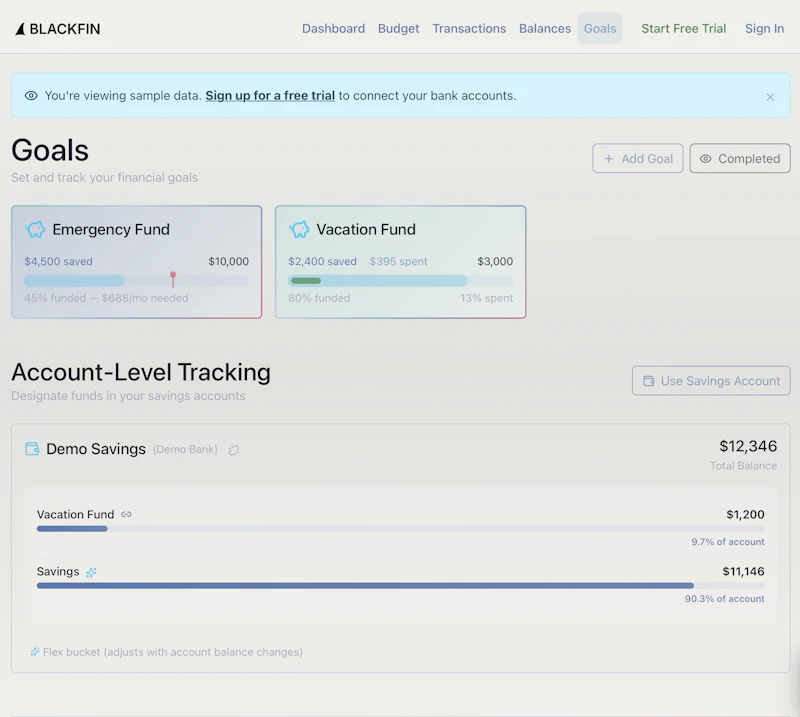Click the 'Total Balance' label

743,466
